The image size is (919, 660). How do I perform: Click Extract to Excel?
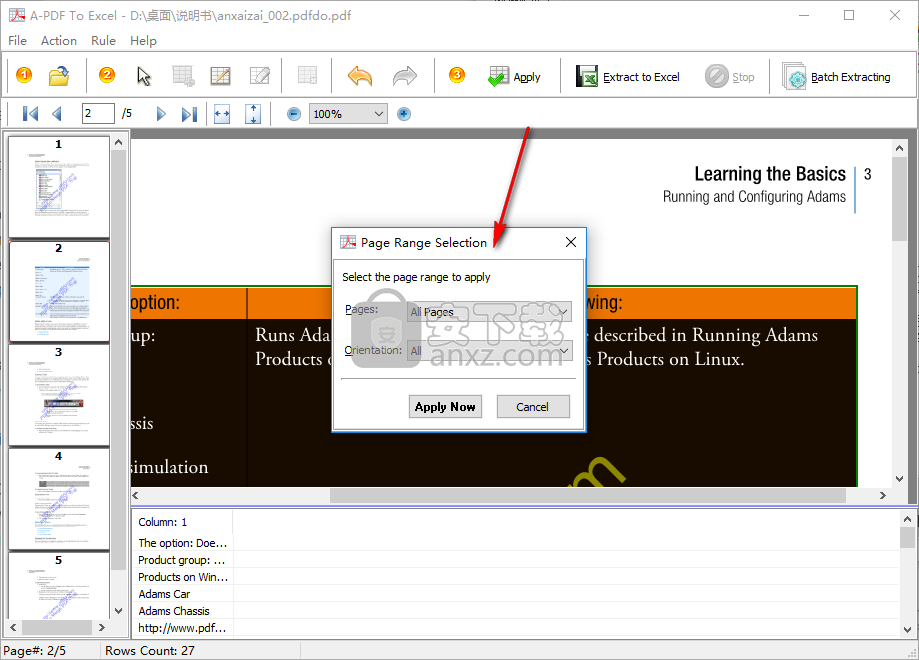[627, 77]
